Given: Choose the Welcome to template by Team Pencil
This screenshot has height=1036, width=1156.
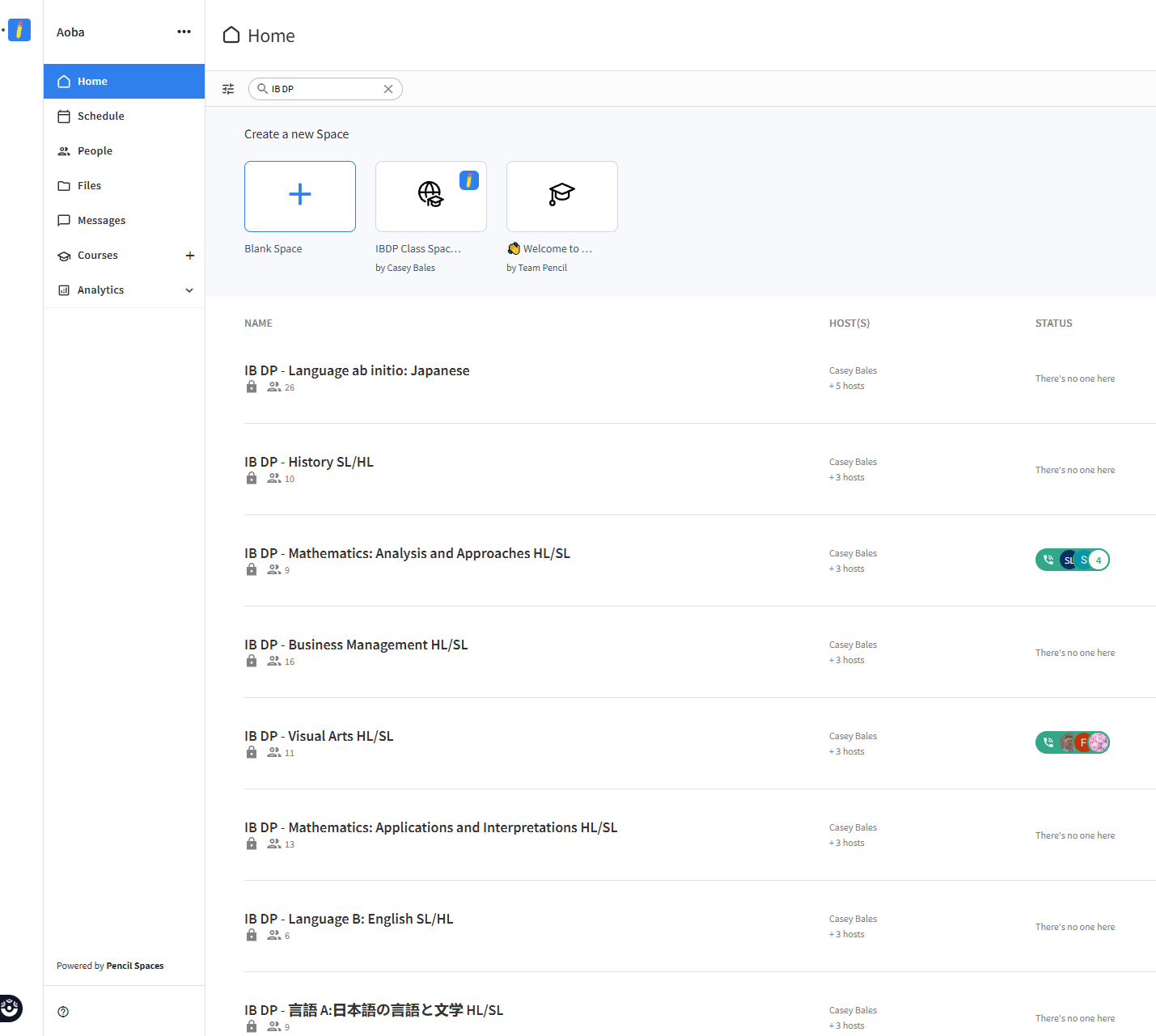Looking at the screenshot, I should pos(562,197).
